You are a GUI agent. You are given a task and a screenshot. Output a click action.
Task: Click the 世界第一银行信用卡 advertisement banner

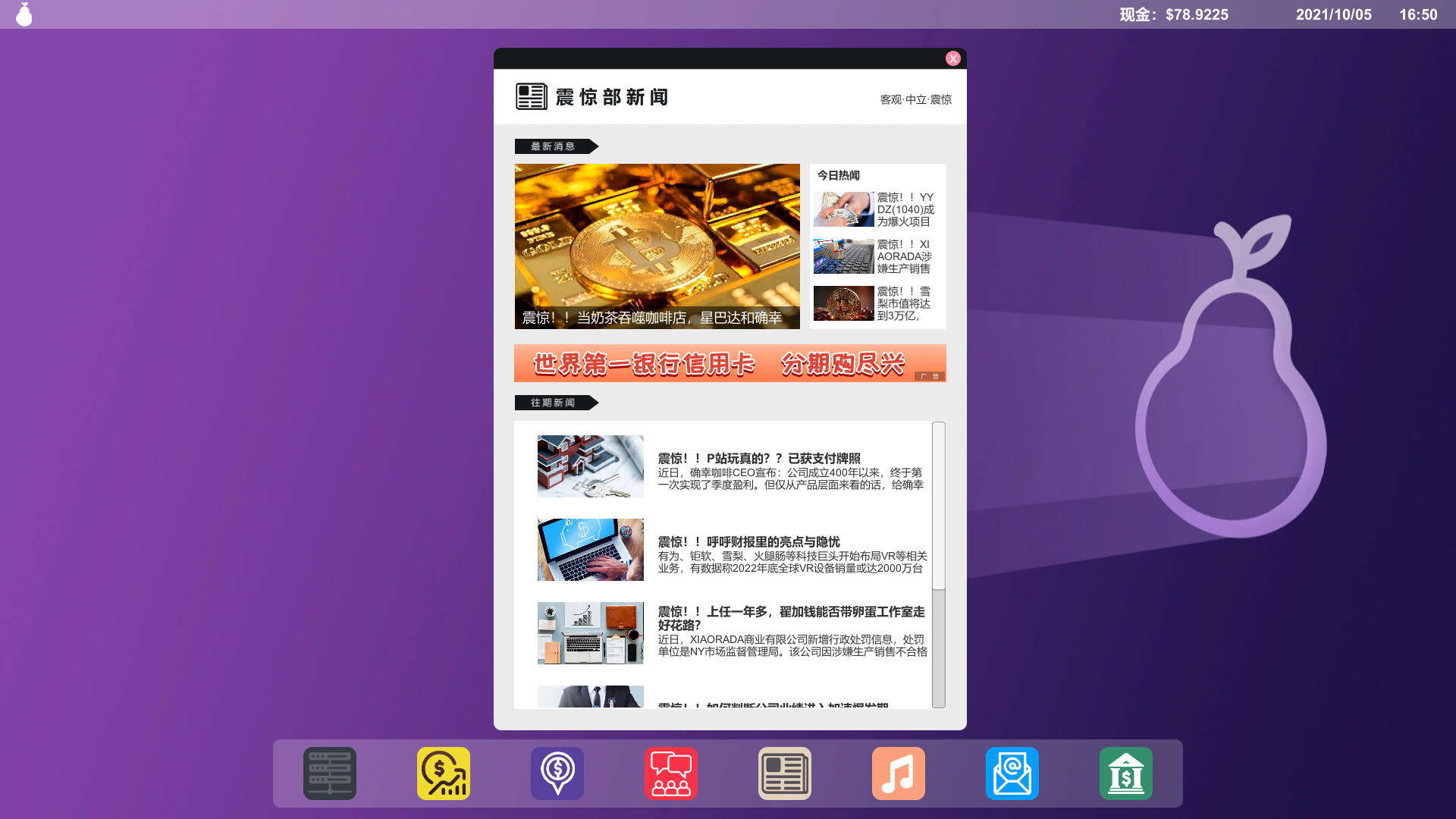(x=730, y=363)
